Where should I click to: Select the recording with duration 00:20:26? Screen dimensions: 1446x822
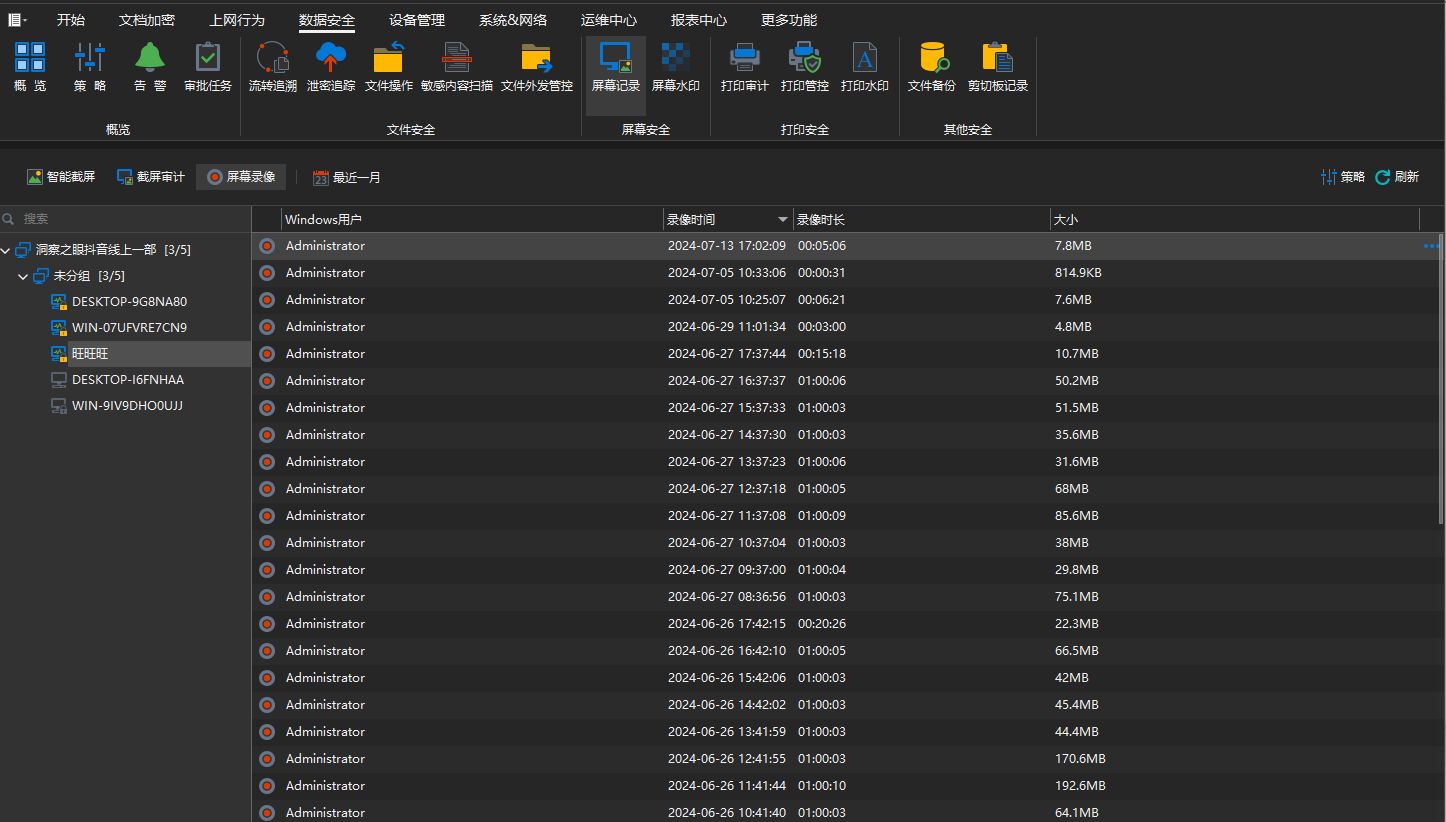(844, 624)
